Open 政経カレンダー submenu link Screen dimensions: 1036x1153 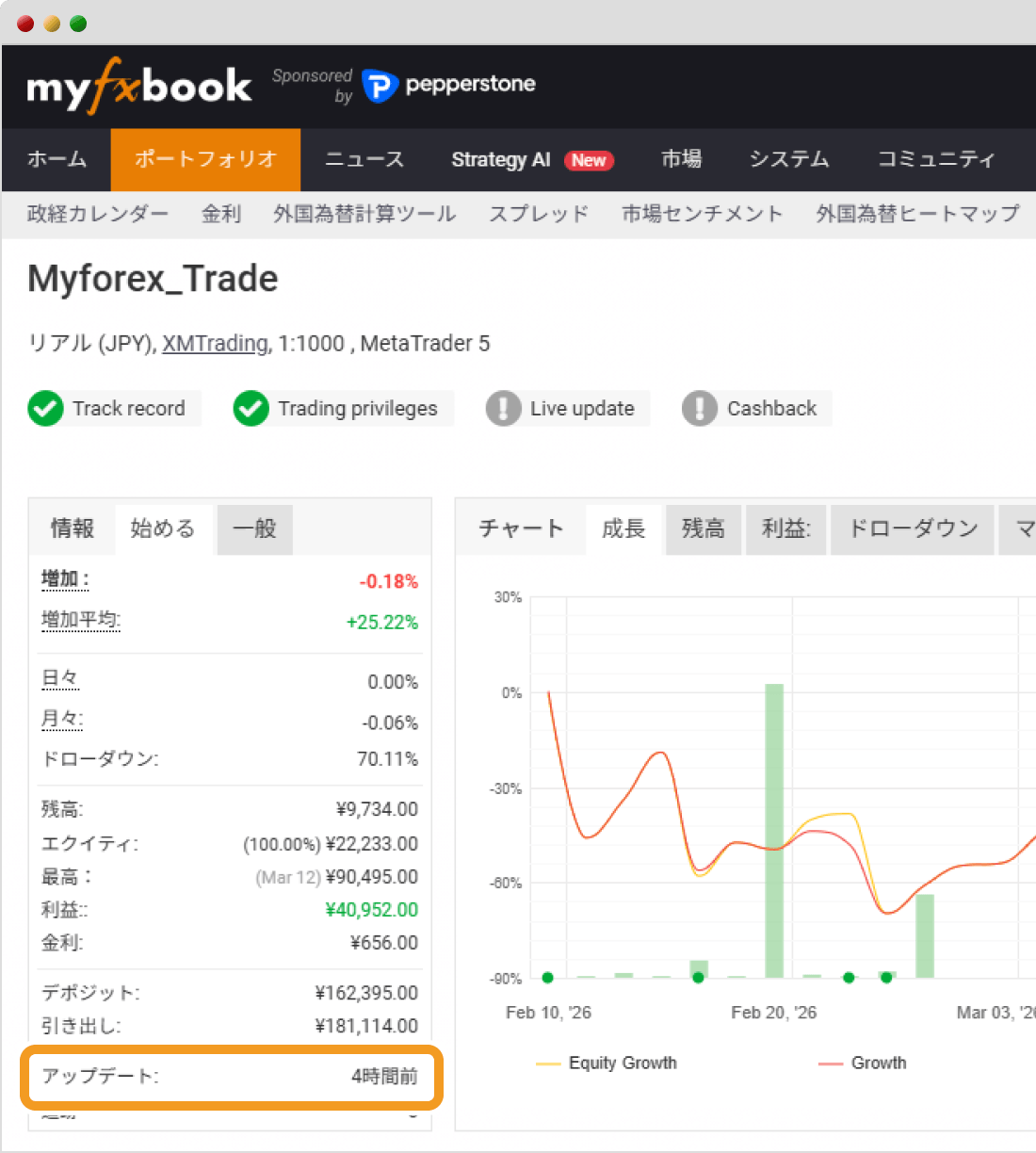point(98,214)
